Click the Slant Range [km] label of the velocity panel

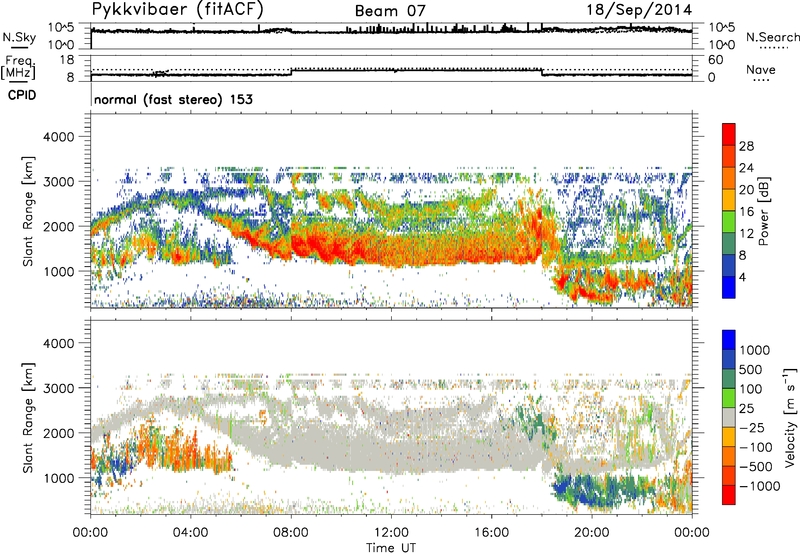[29, 418]
